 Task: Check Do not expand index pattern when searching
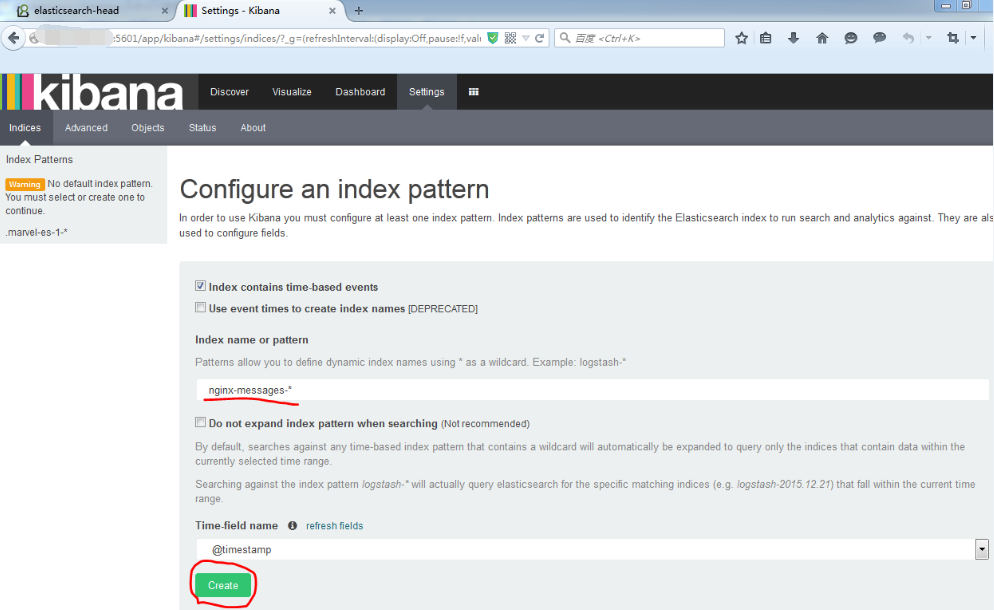click(x=200, y=422)
